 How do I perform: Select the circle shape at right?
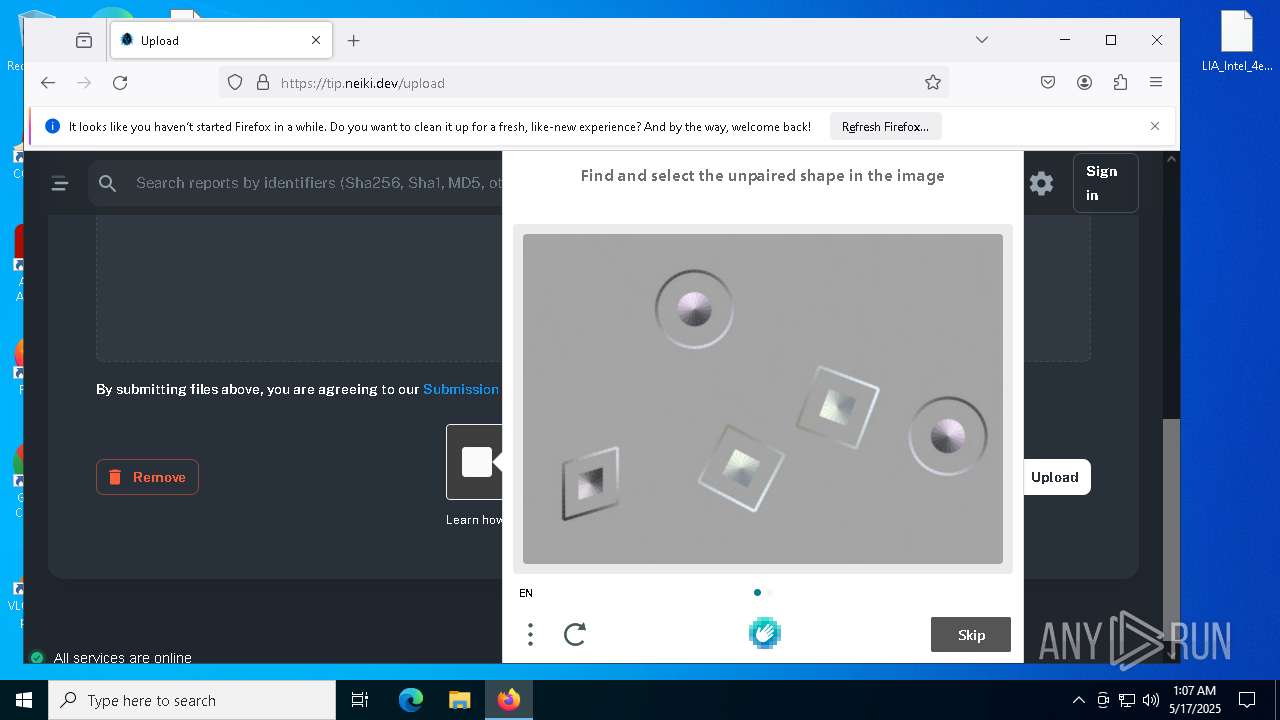click(x=947, y=436)
